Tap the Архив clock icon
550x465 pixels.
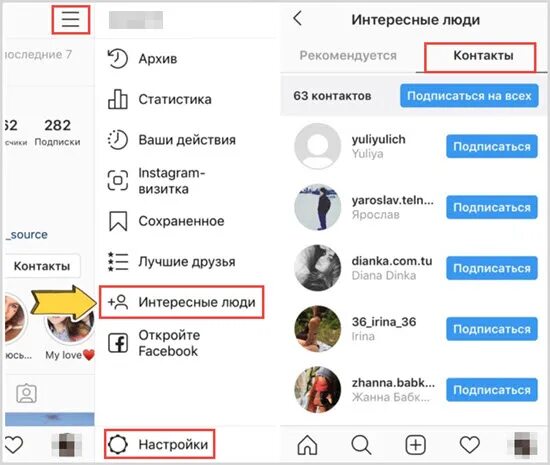coord(118,59)
